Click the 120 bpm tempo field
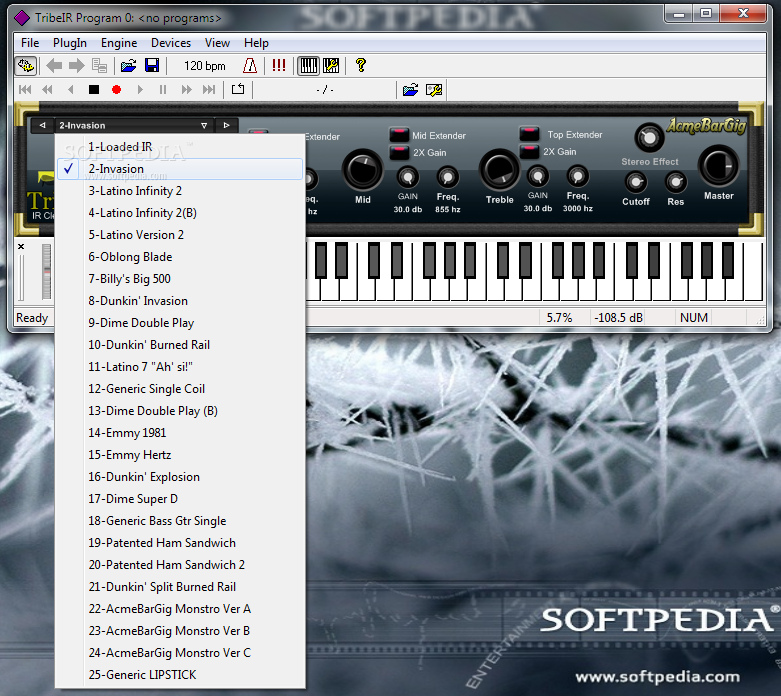 coord(205,66)
